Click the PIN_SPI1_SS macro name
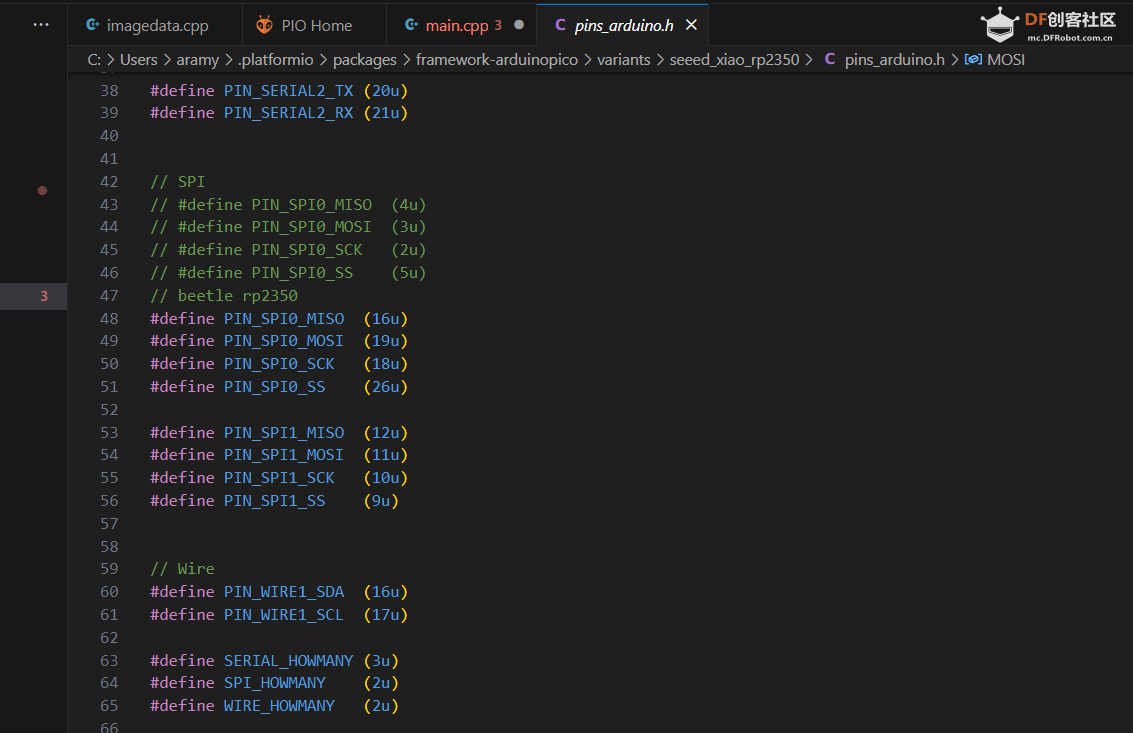 coord(275,501)
